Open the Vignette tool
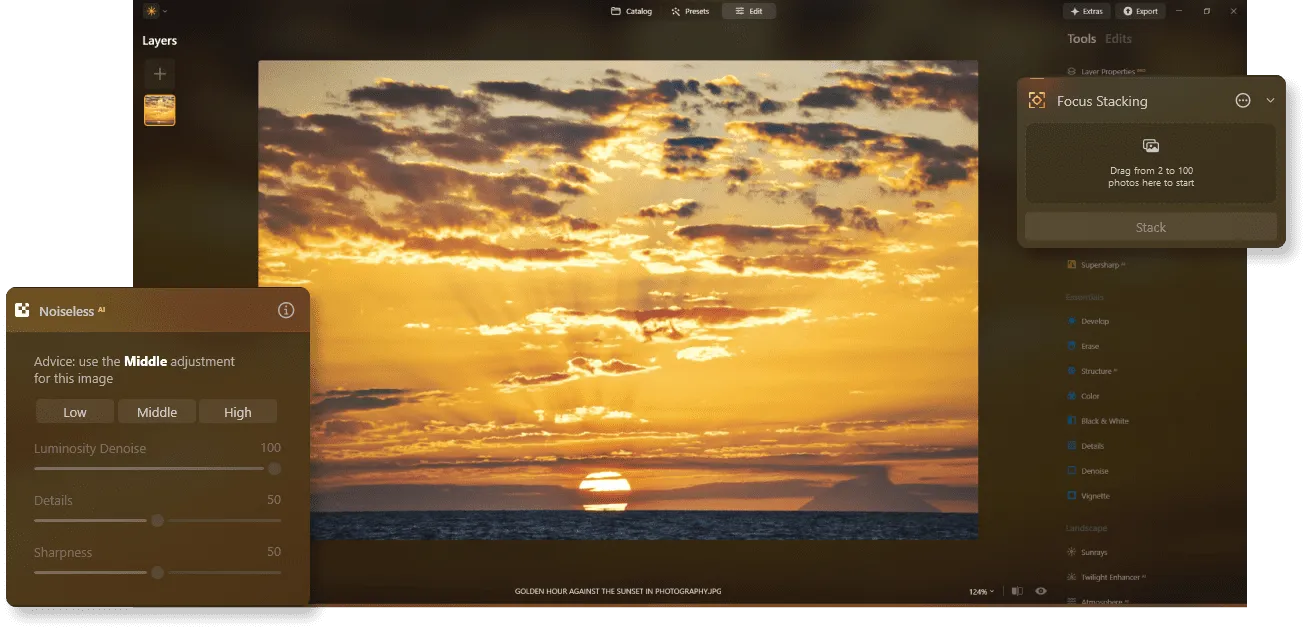Image resolution: width=1308 pixels, height=631 pixels. 1094,496
